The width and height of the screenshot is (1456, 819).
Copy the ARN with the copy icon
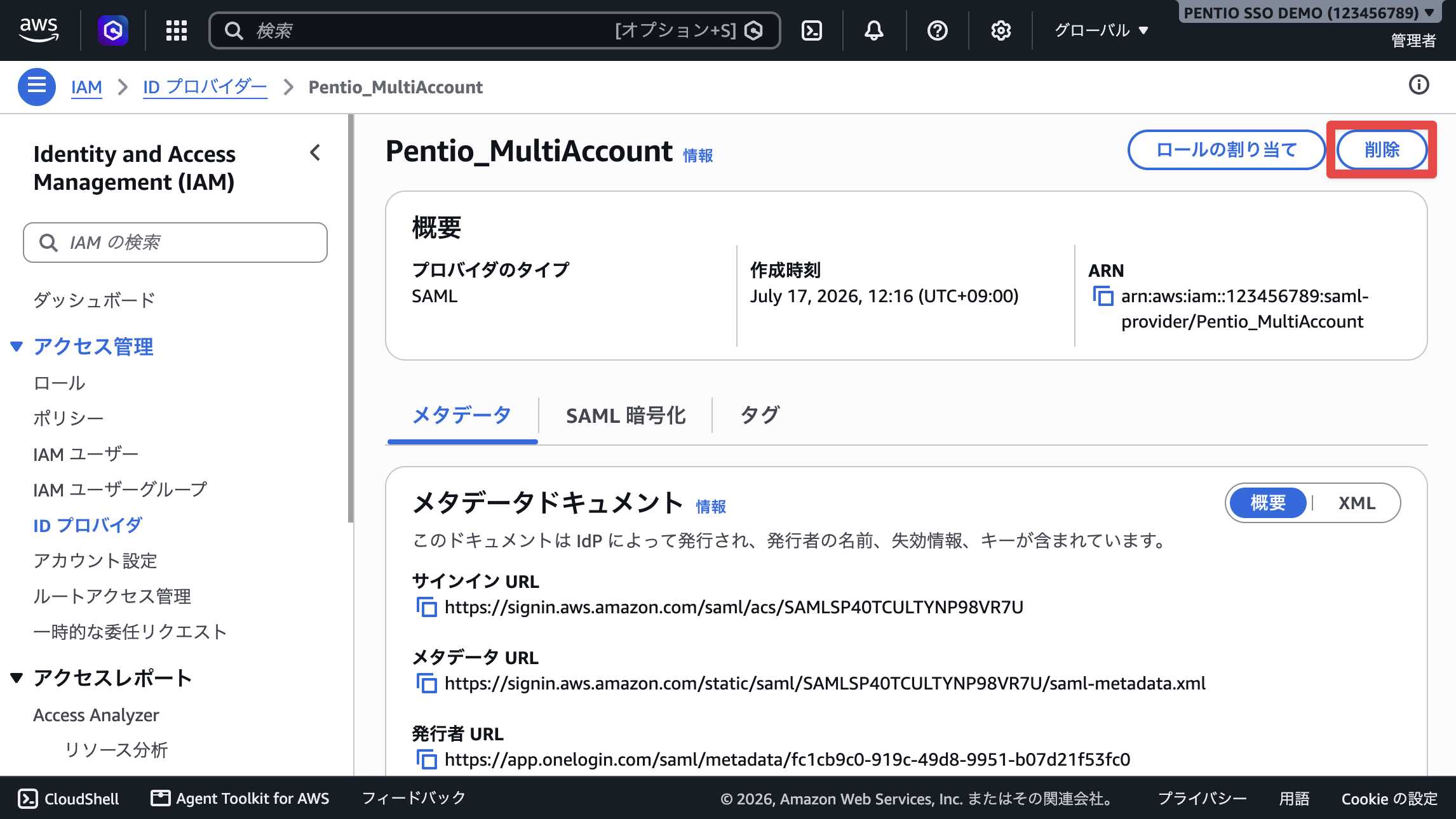click(x=1103, y=296)
